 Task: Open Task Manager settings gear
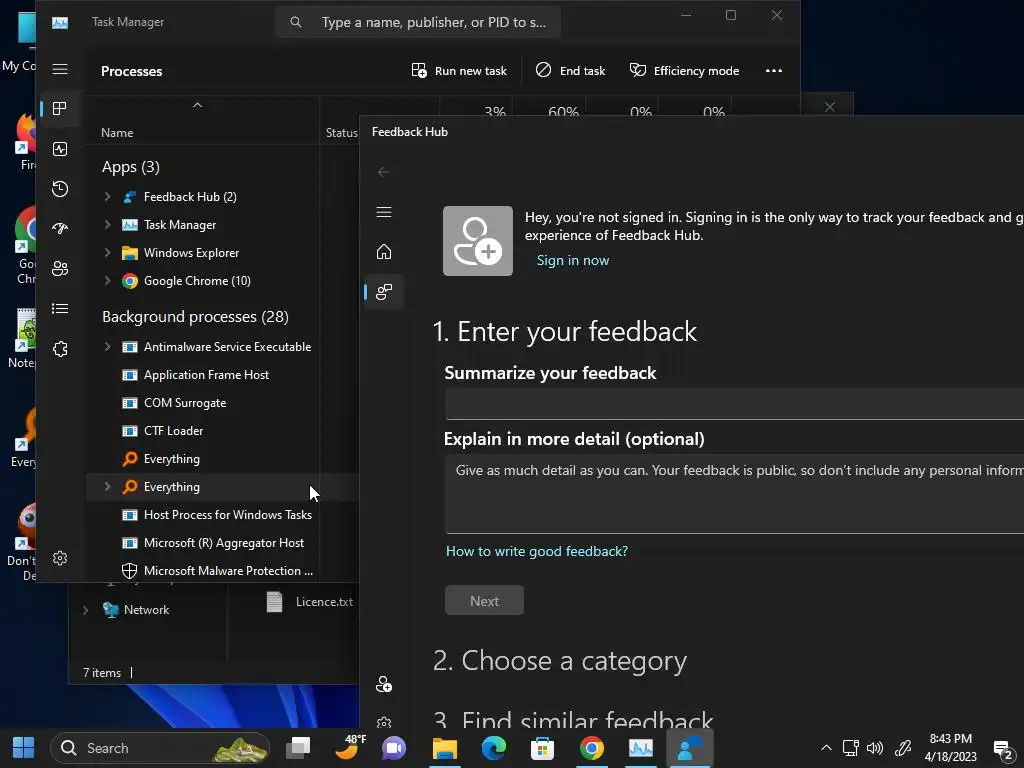pyautogui.click(x=60, y=558)
